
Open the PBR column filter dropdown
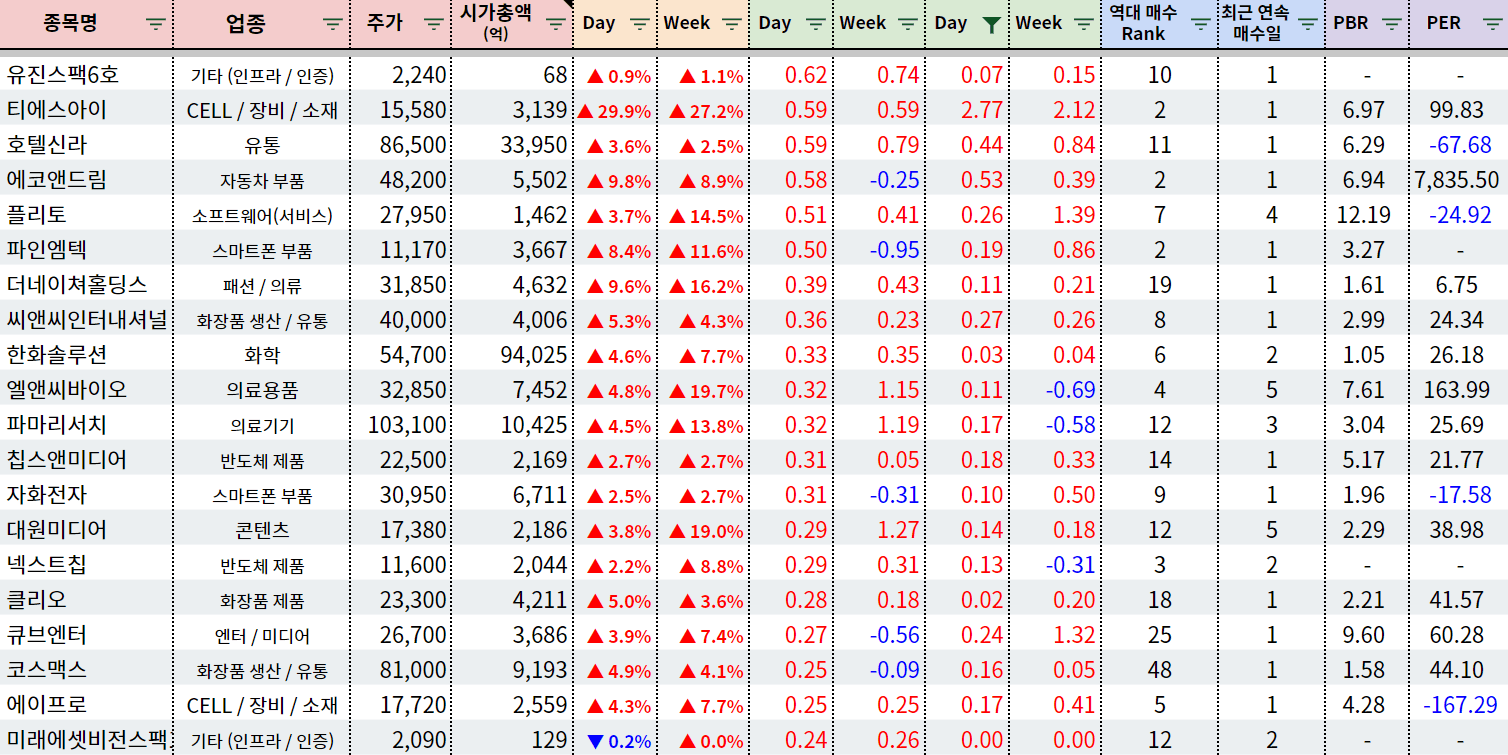coord(1391,24)
